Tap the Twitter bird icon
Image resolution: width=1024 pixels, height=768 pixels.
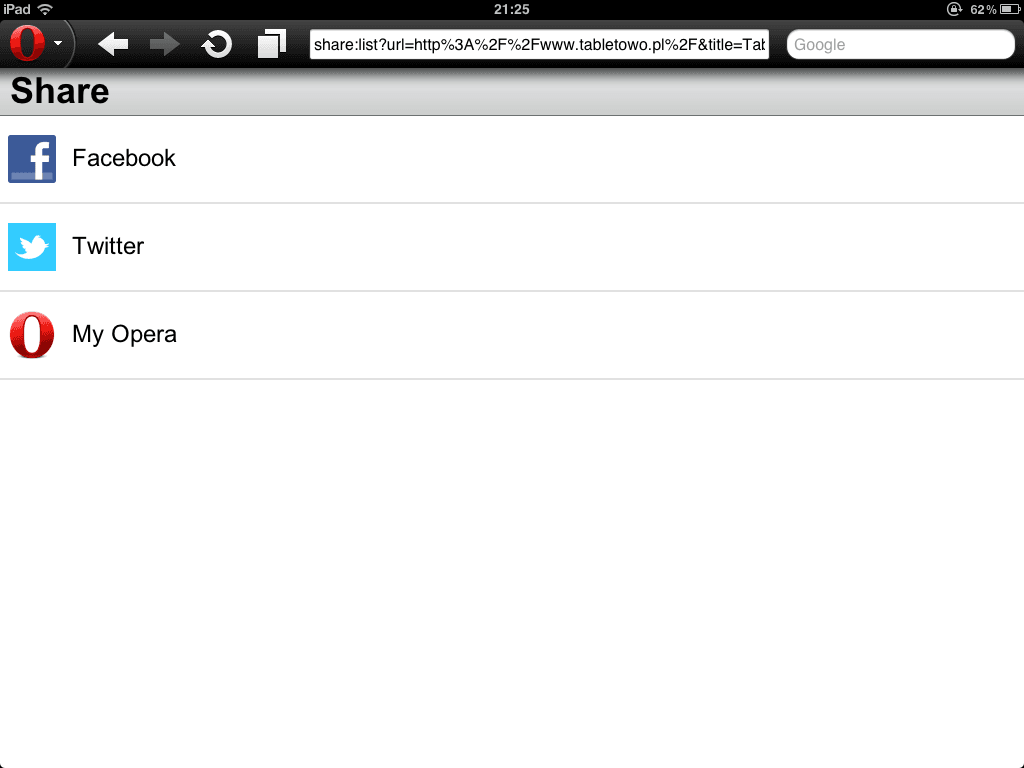32,247
